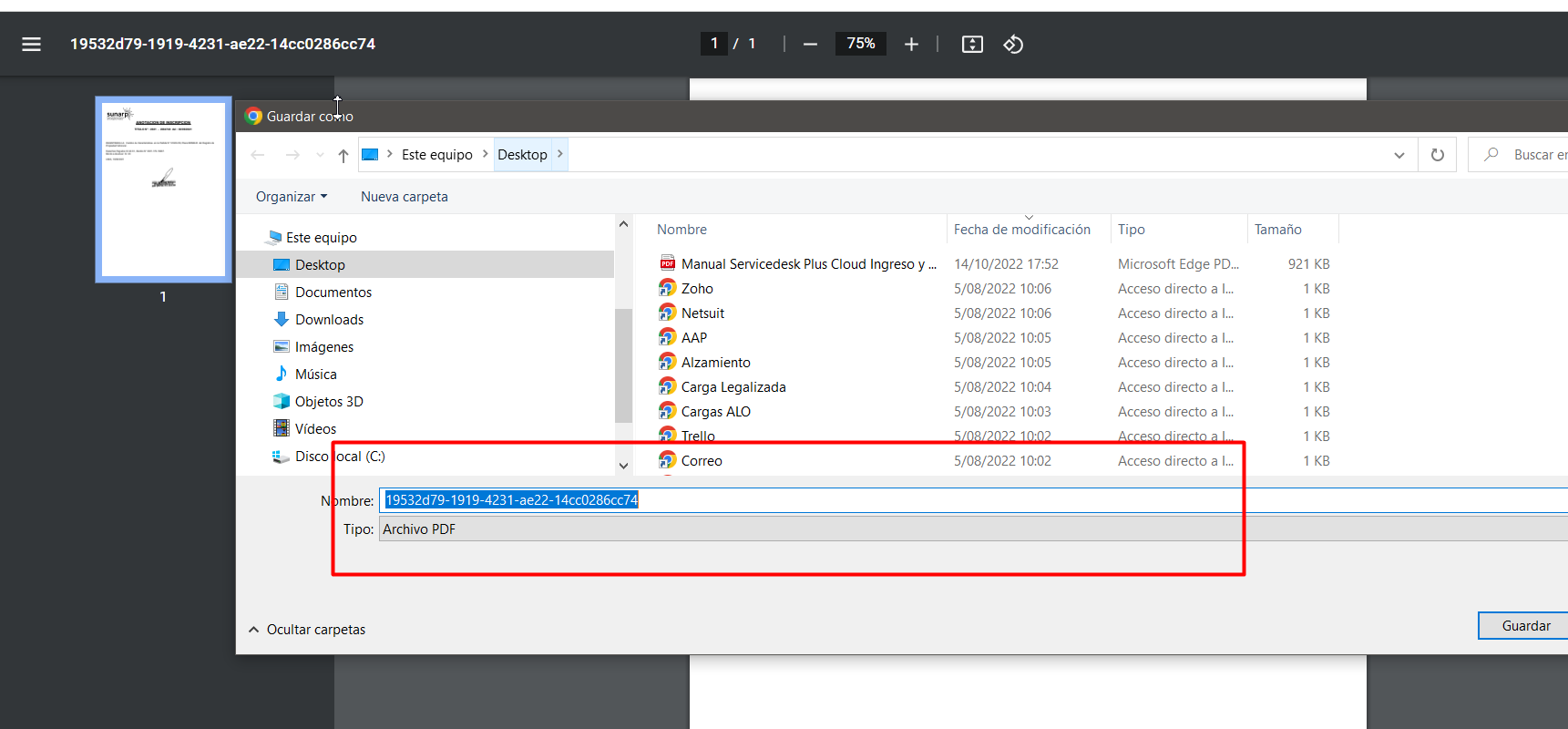
Task: Click the Tamaño column header
Action: point(1277,230)
